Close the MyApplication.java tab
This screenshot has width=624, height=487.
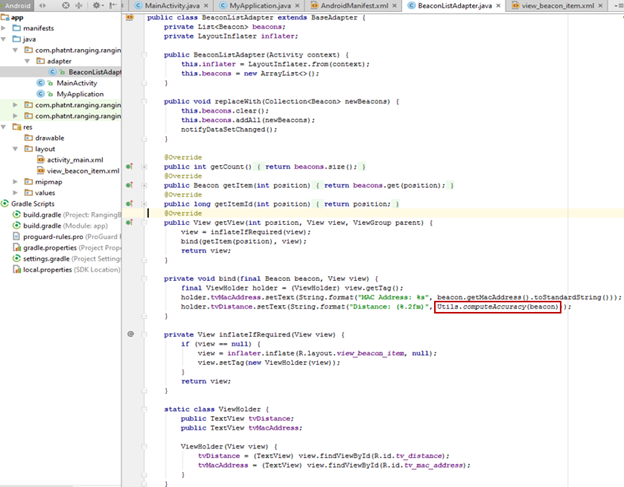297,6
